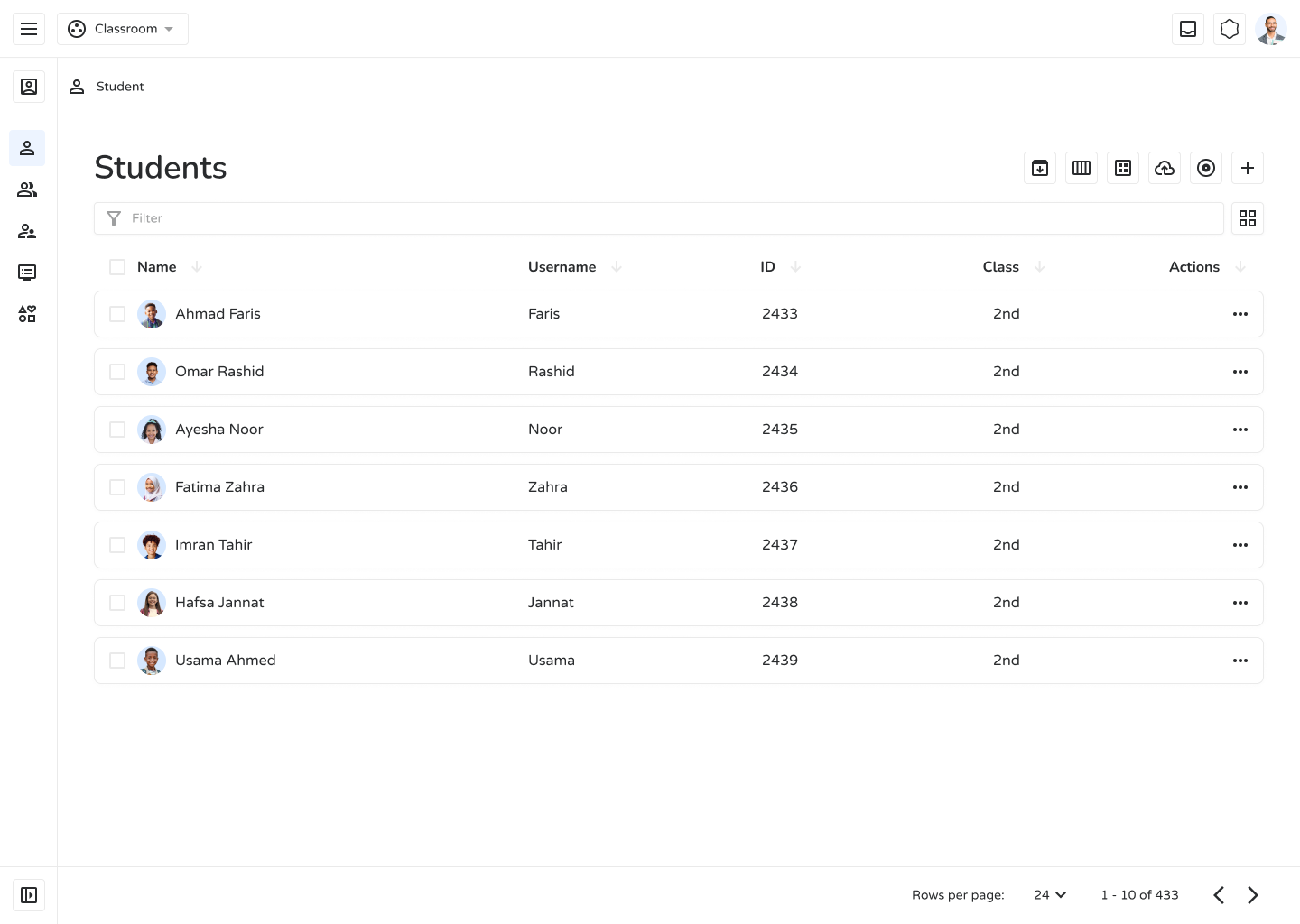Select the Student breadcrumb tab
The image size is (1300, 924).
(x=107, y=87)
